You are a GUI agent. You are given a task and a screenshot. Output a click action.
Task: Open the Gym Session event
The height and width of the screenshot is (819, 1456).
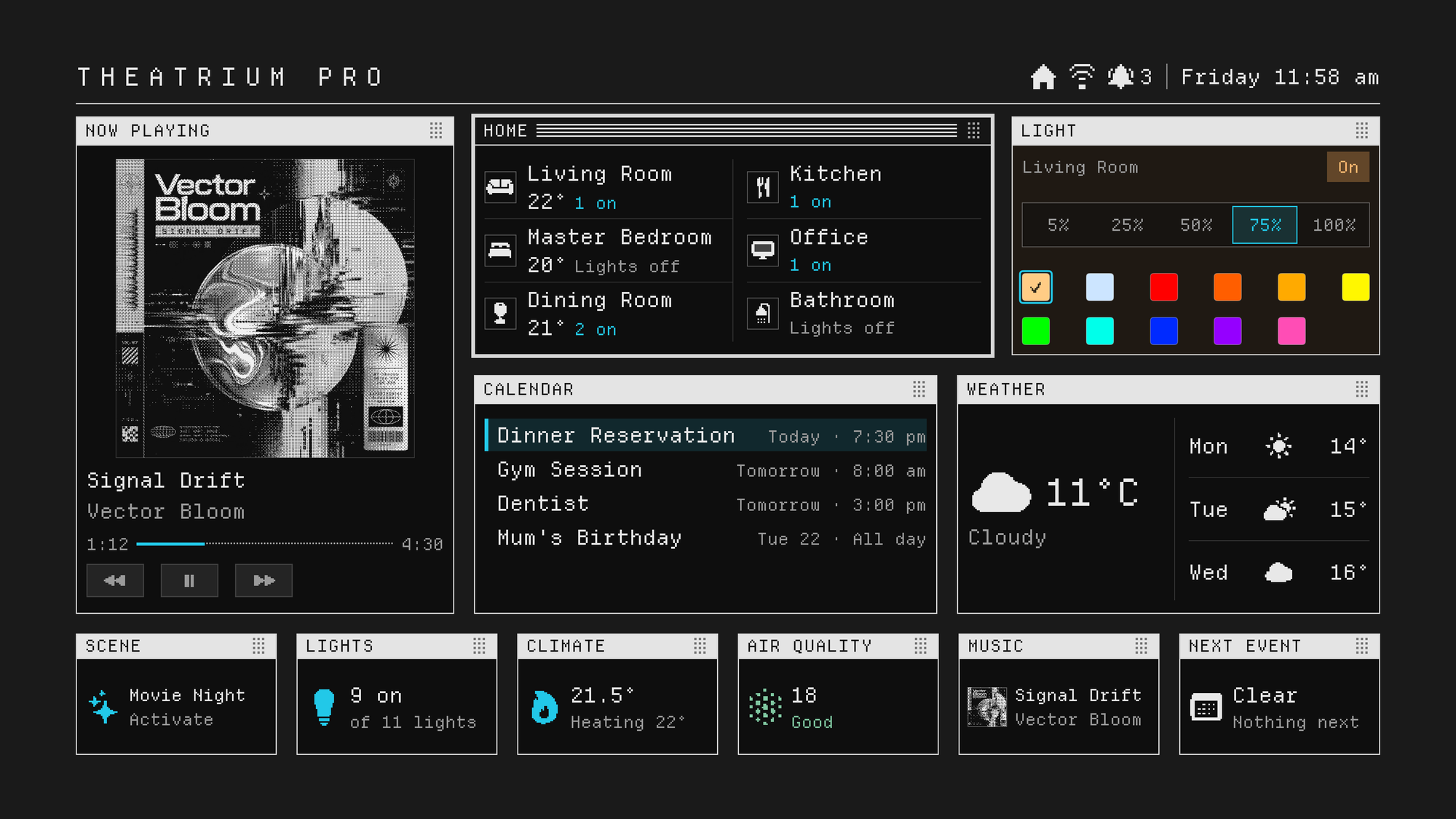[x=705, y=470]
